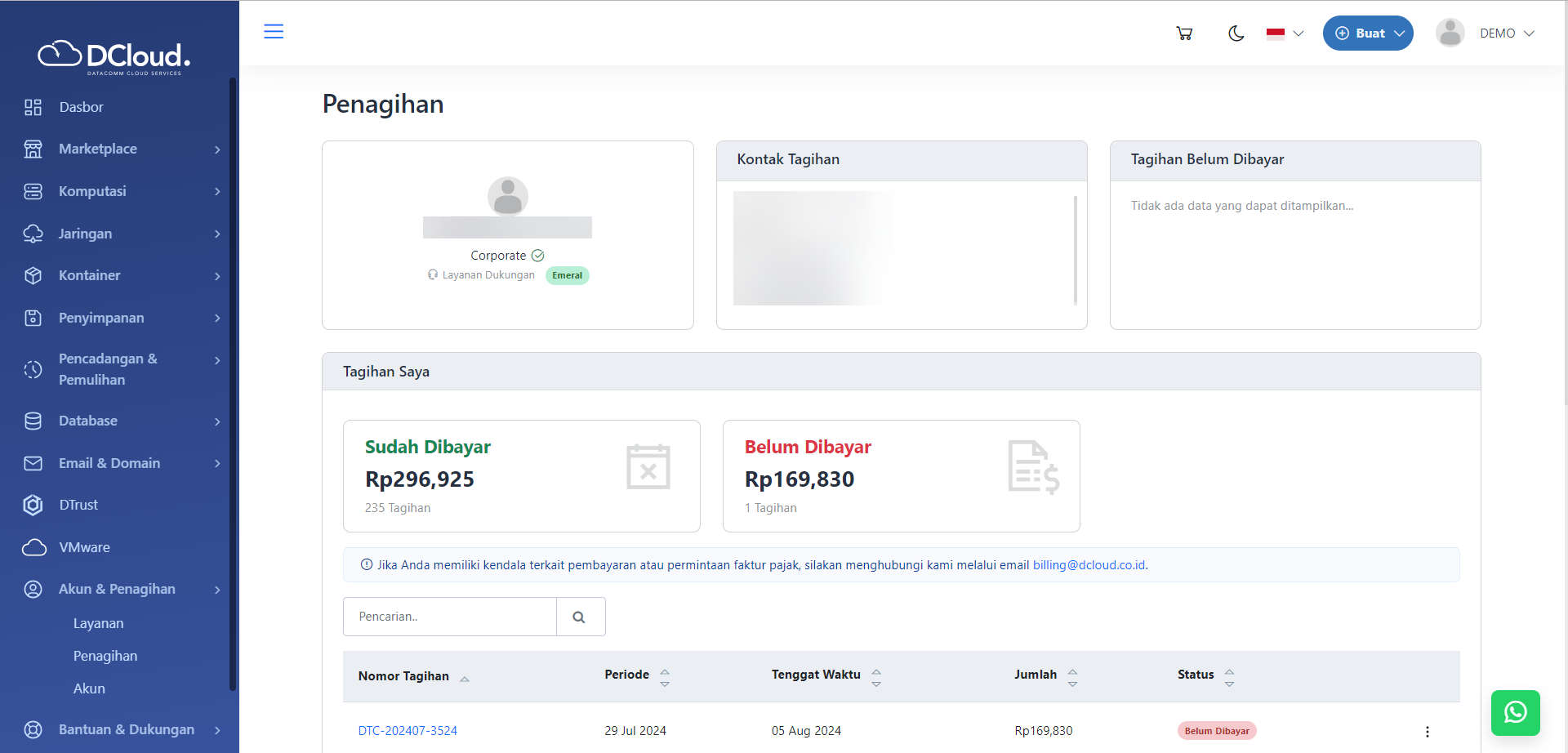The height and width of the screenshot is (753, 1568).
Task: Open three-dot actions for invoice DTC-202407-3524
Action: [x=1427, y=731]
